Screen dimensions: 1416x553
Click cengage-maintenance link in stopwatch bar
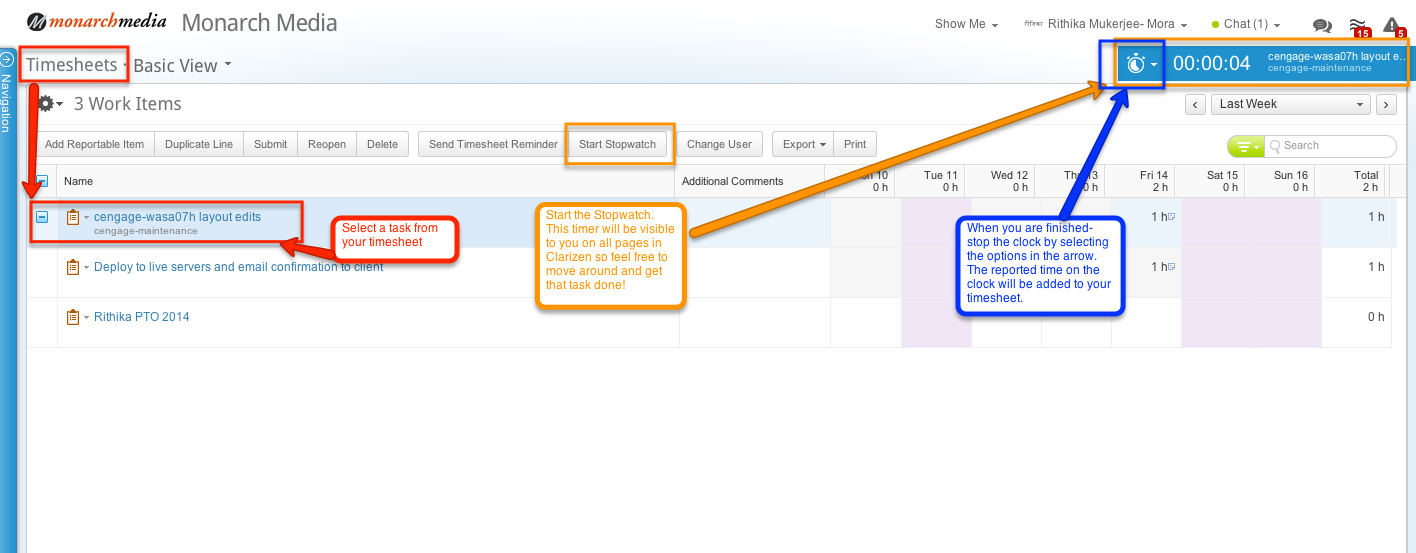(x=1319, y=68)
